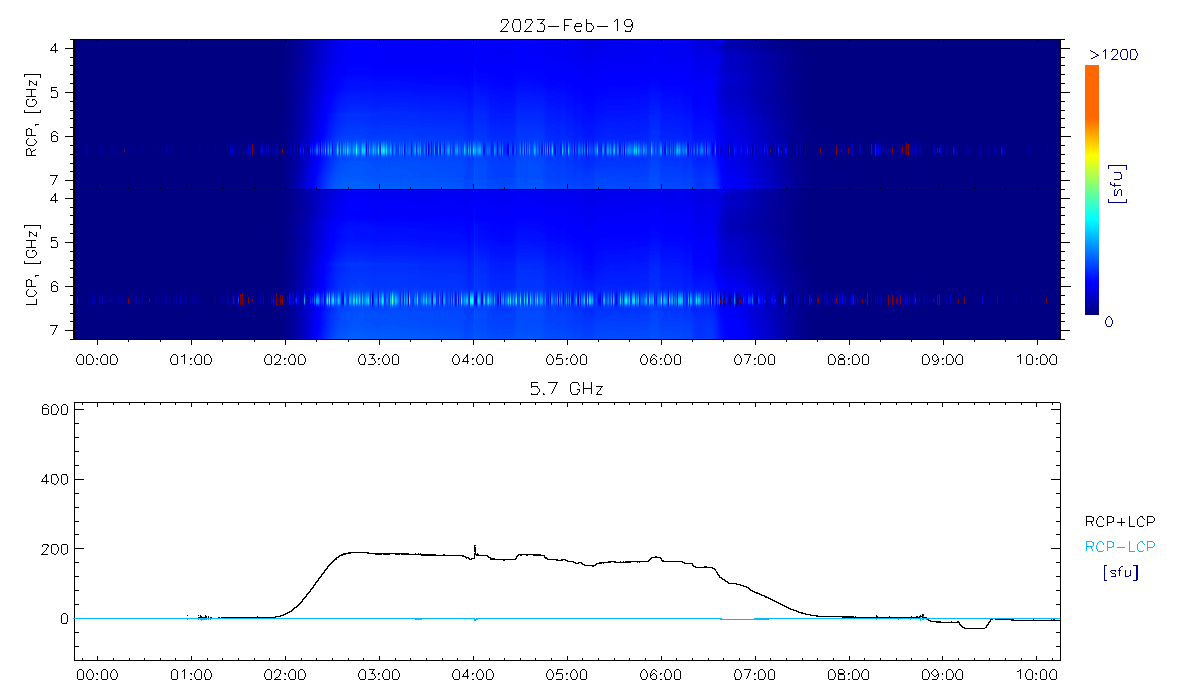The height and width of the screenshot is (700, 1200).
Task: Click the 2023-Feb-19 date title
Action: click(x=567, y=26)
